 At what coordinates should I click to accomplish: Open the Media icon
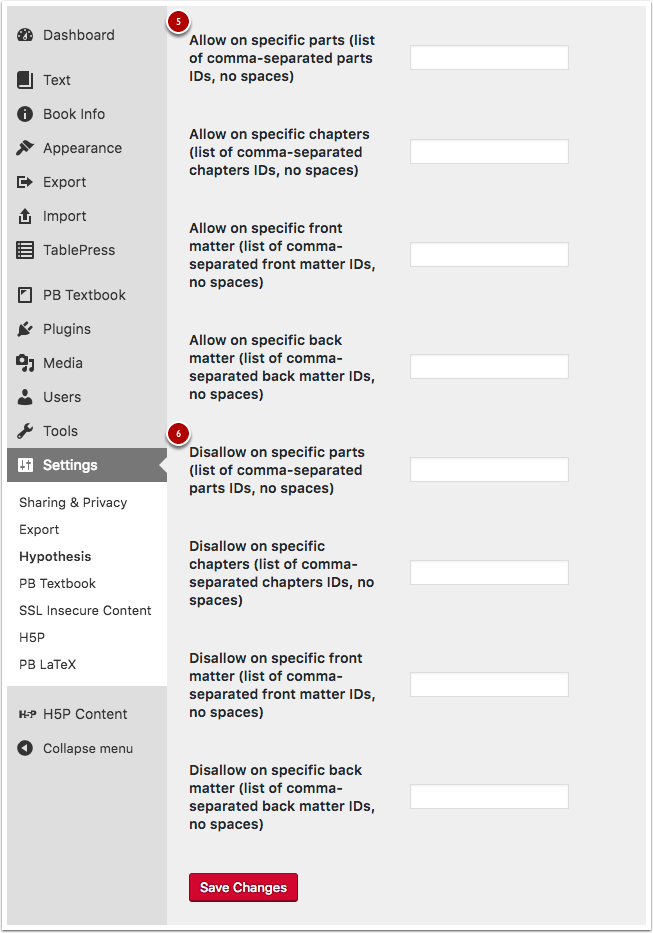(25, 363)
